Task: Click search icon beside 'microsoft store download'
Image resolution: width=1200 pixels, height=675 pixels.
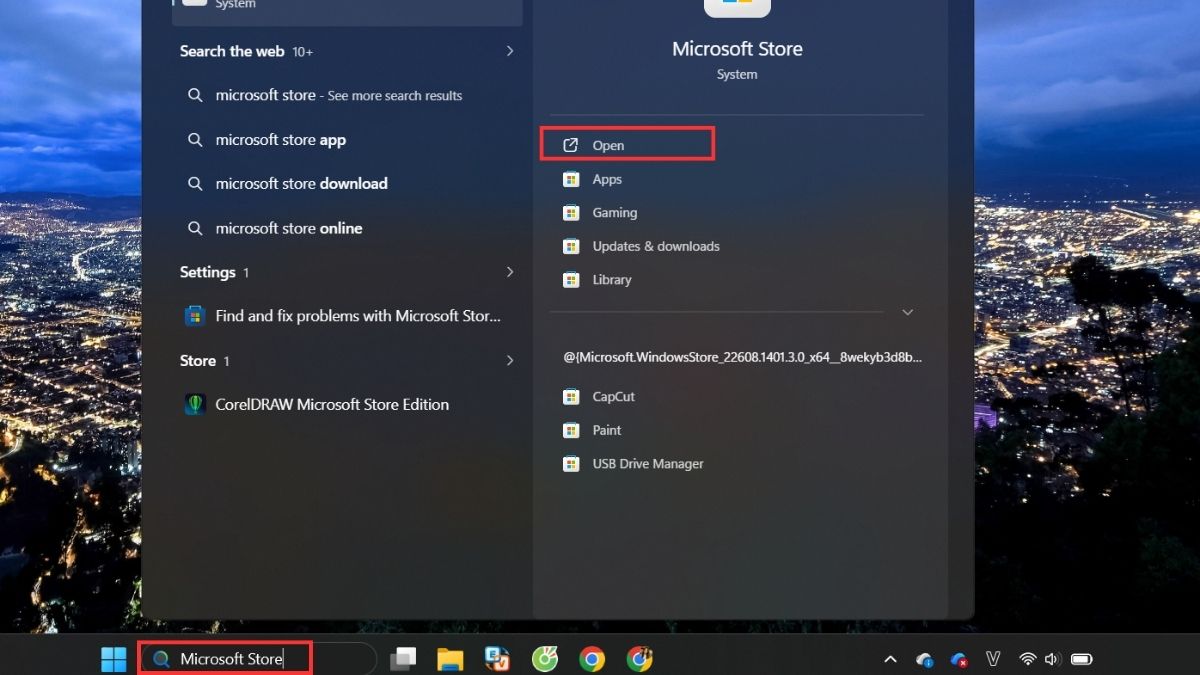Action: (x=195, y=184)
